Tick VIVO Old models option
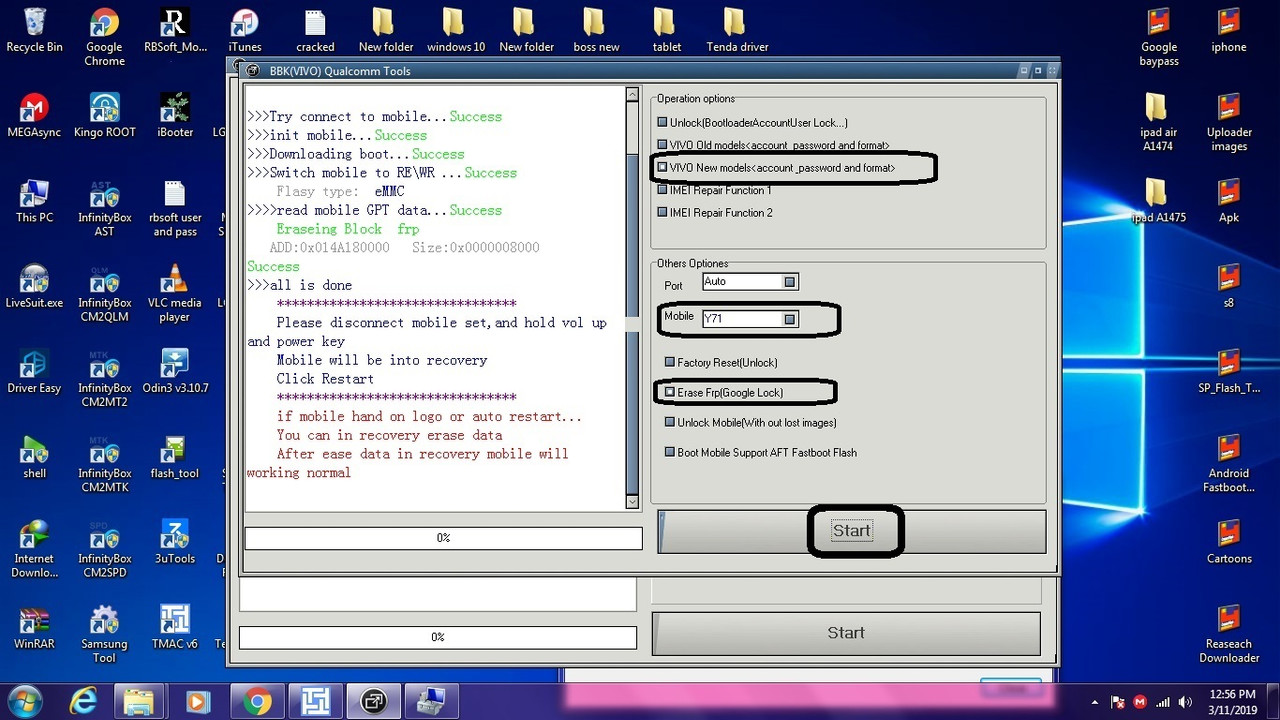Screen dimensions: 1280x720 click(x=662, y=145)
